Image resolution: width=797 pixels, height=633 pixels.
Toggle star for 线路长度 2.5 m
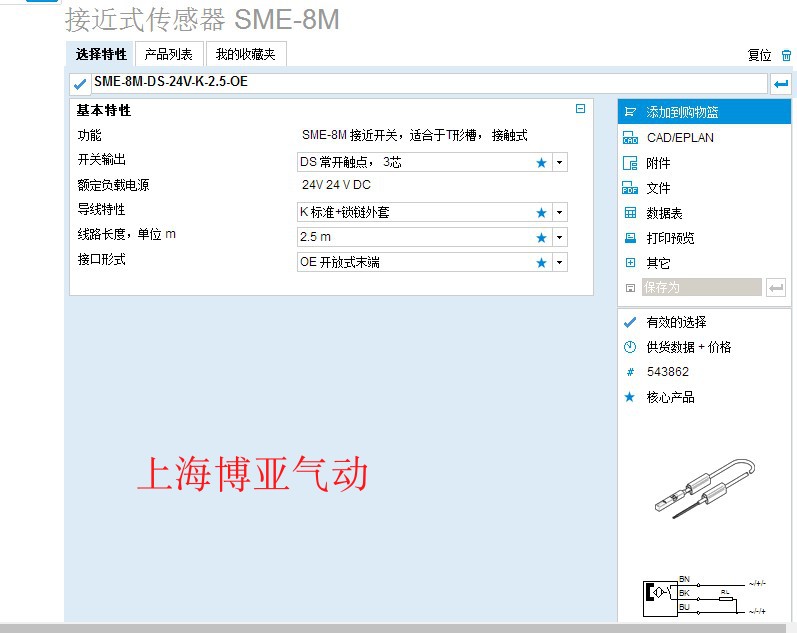click(x=541, y=237)
